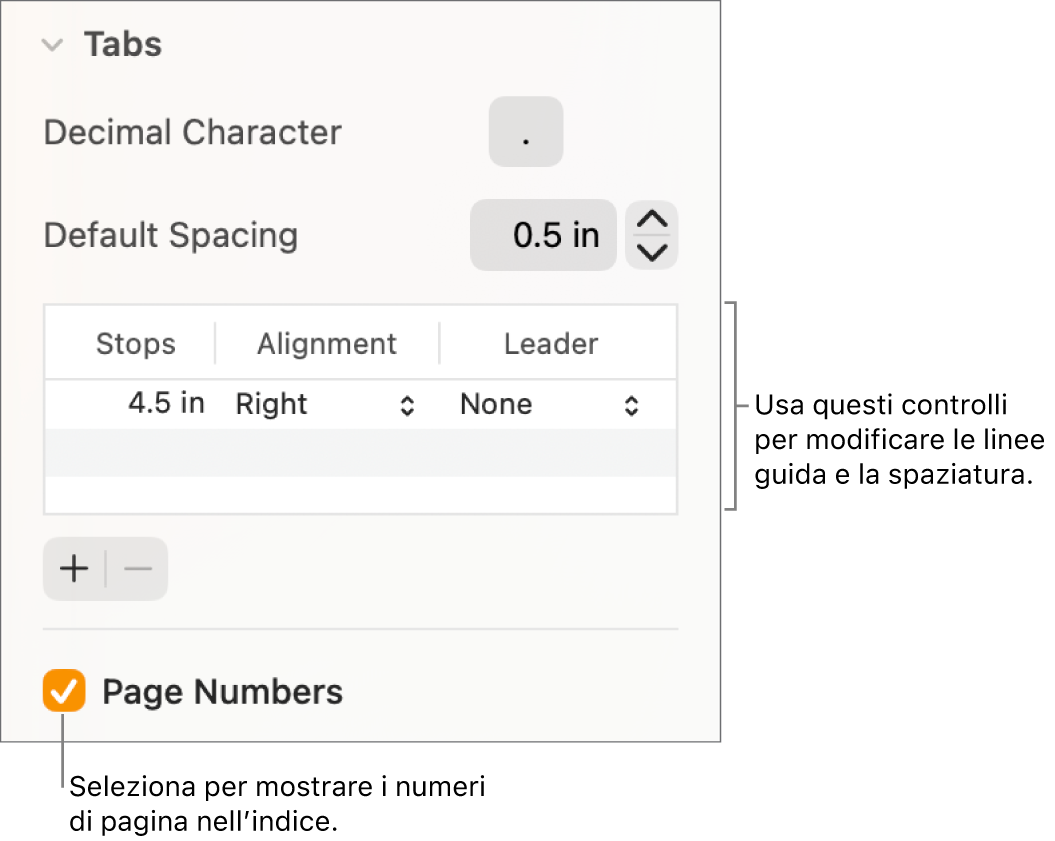Click the Leader column header

click(551, 344)
